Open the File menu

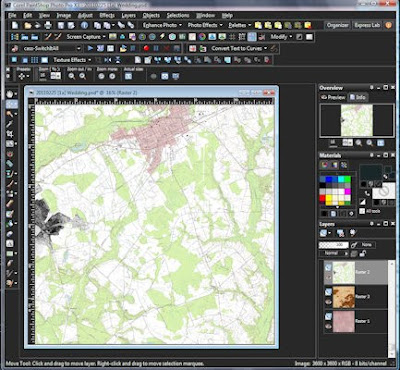12,15
